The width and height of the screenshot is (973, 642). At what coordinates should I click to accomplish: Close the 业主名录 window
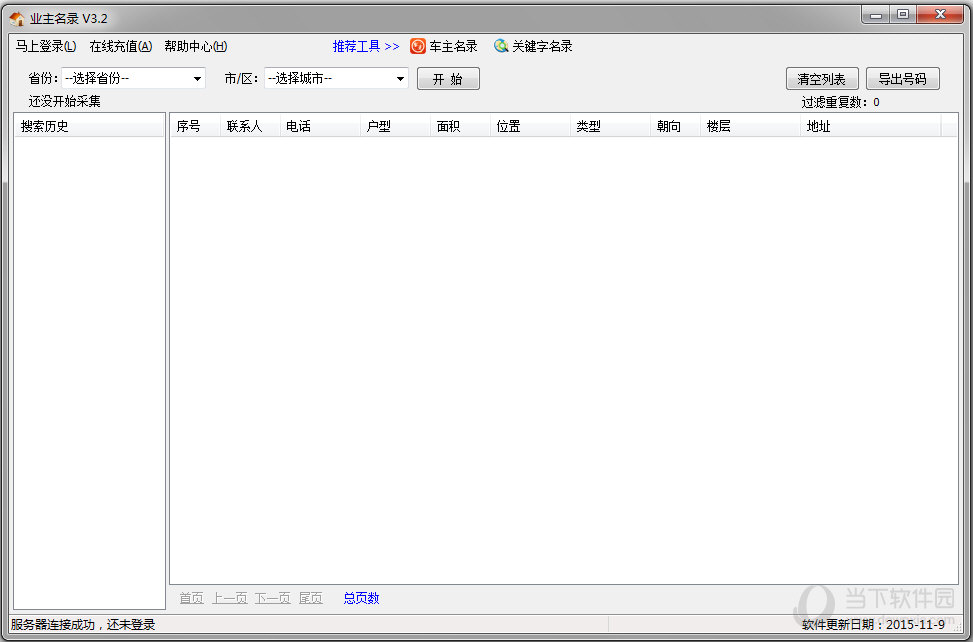[941, 14]
